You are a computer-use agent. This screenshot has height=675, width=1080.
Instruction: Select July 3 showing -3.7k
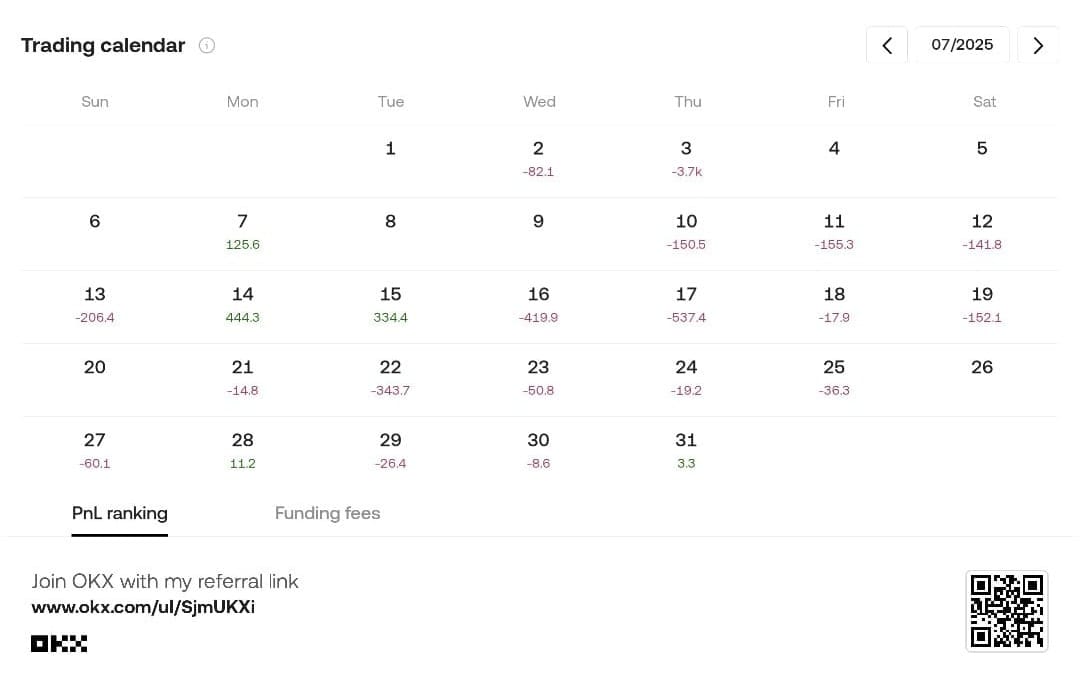(x=687, y=160)
